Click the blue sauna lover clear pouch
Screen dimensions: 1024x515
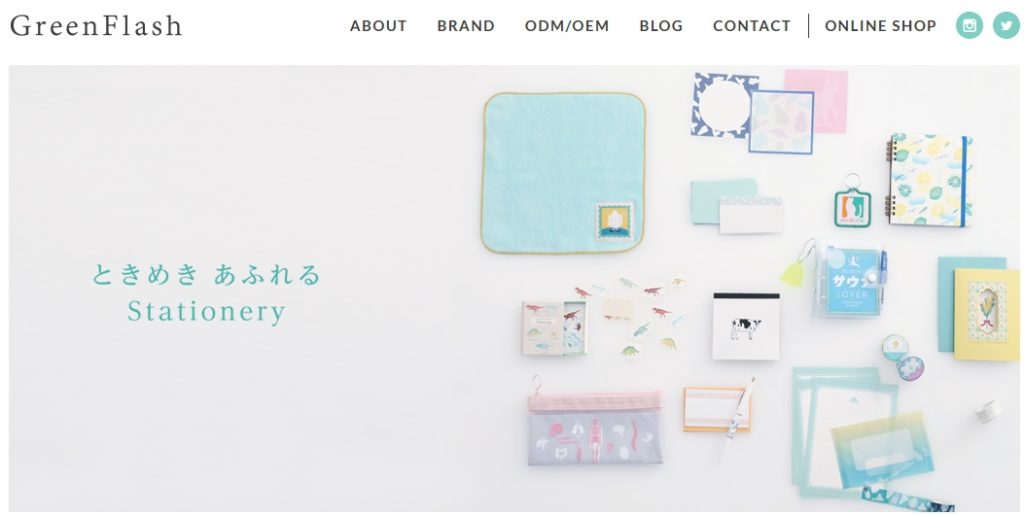point(849,282)
